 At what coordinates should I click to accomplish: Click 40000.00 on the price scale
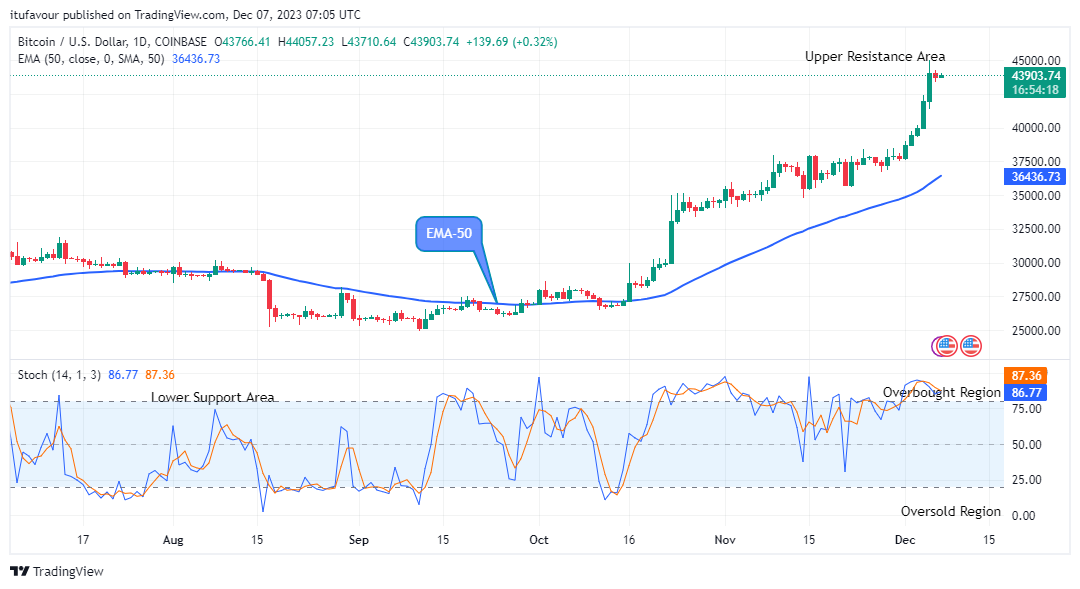pos(1035,128)
